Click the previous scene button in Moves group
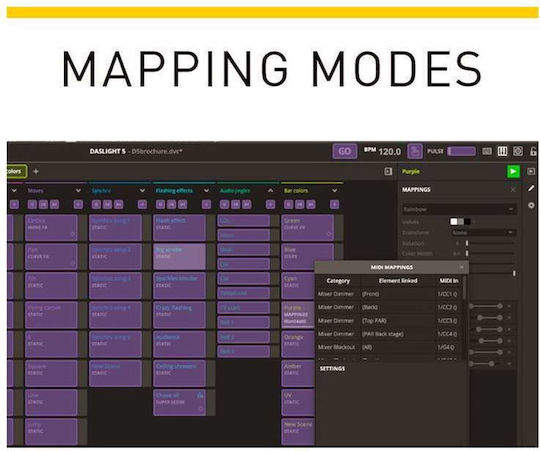Viewport: 540px width, 451px height. (x=43, y=204)
